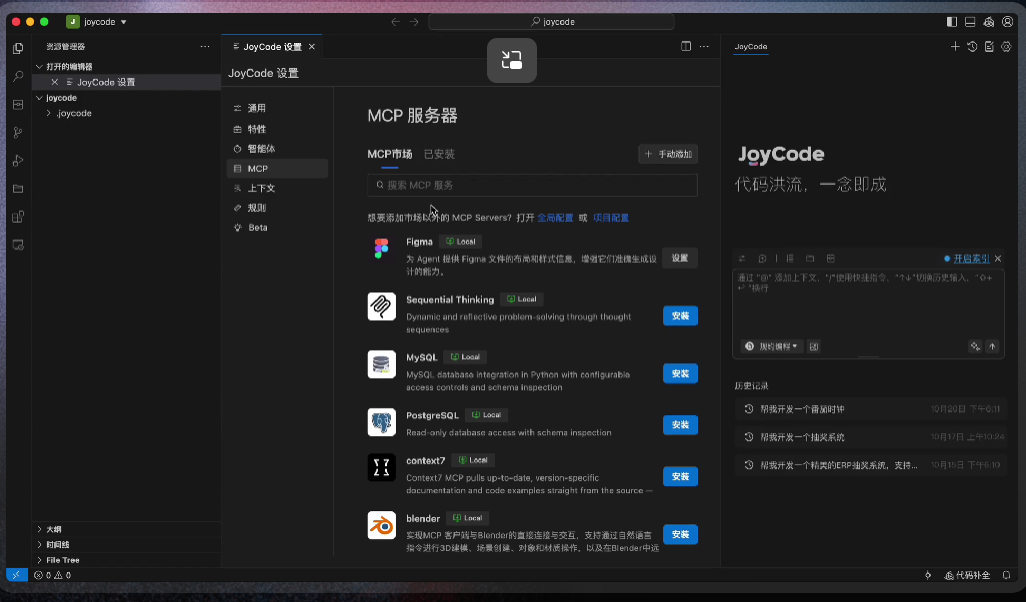
Task: Expand the 大纲 outline section
Action: click(39, 529)
